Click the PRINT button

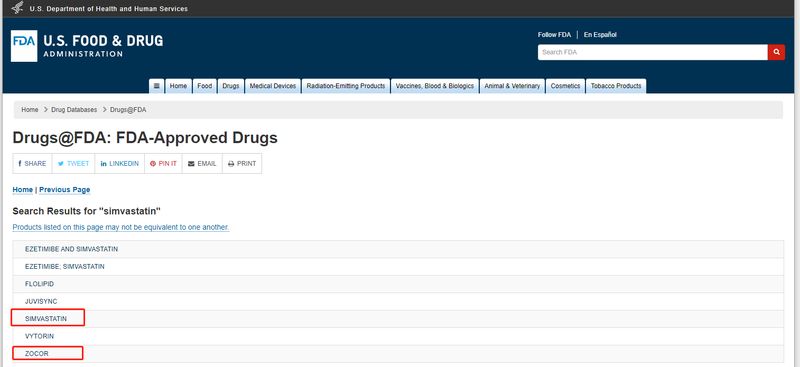pyautogui.click(x=242, y=164)
